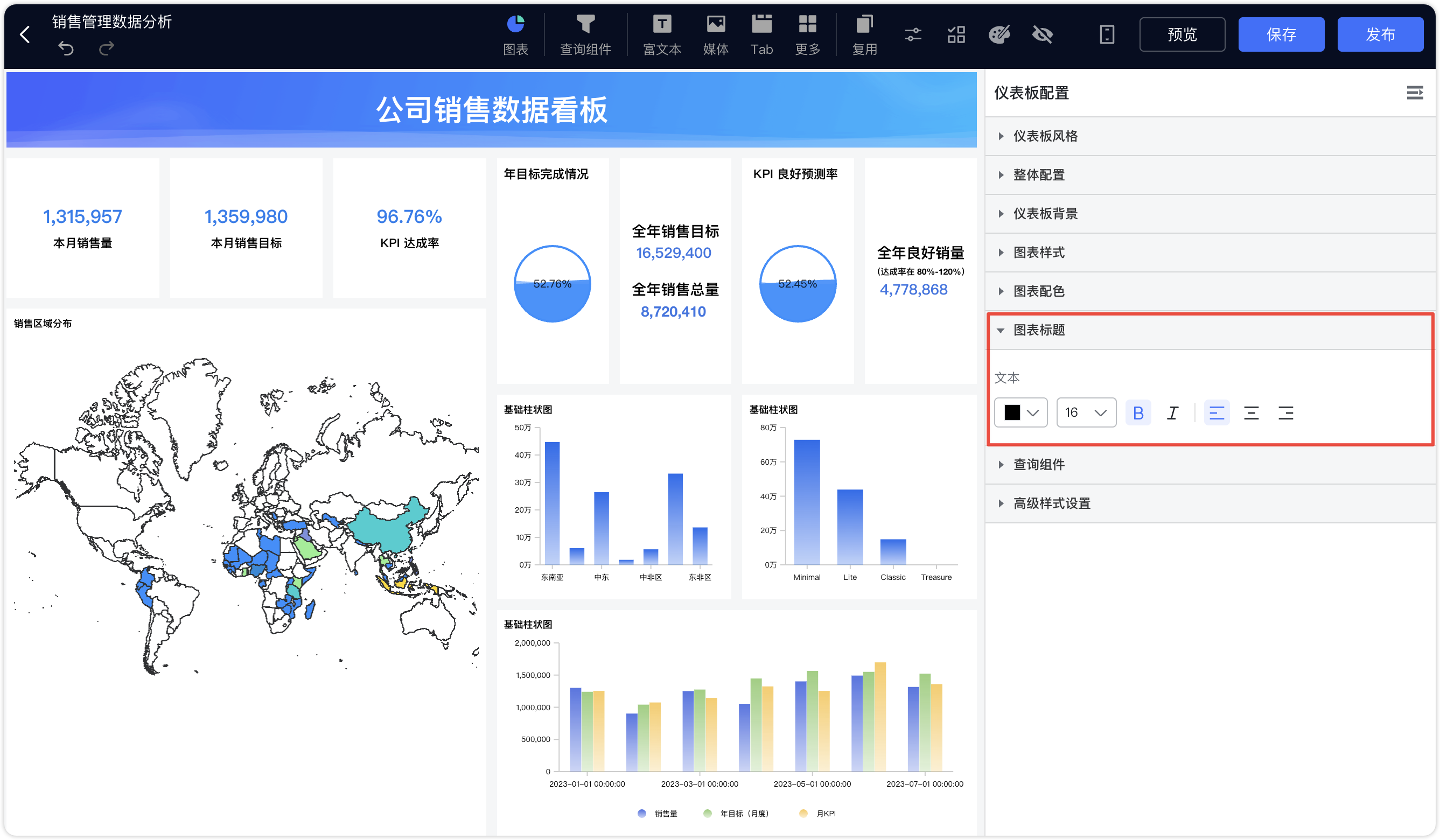Screen dimensions: 1440x840
Task: Open the title text color picker
Action: [x=1020, y=412]
